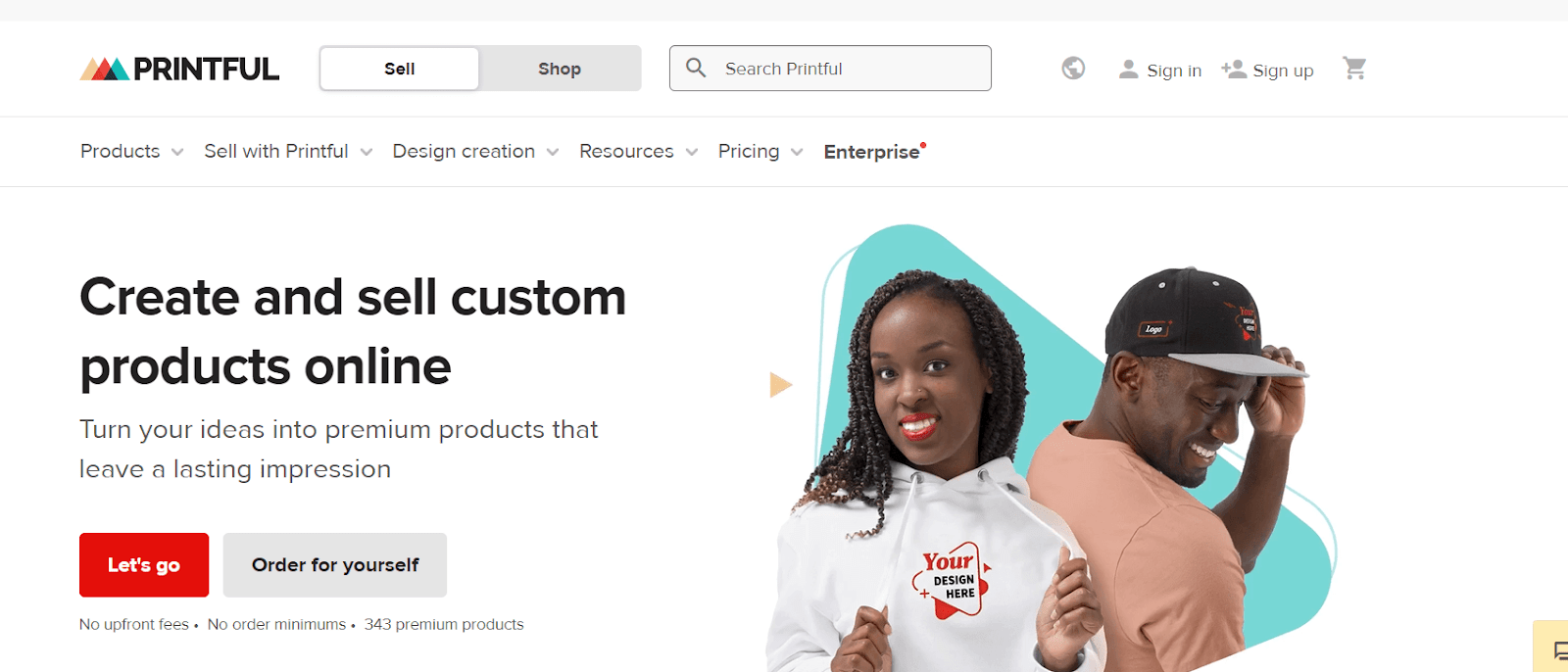Open the shopping cart icon

[1354, 69]
